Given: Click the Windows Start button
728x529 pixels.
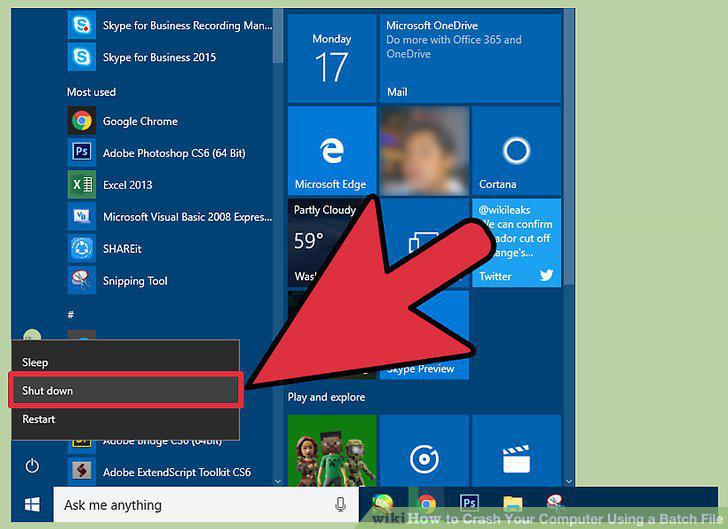Looking at the screenshot, I should (32, 504).
